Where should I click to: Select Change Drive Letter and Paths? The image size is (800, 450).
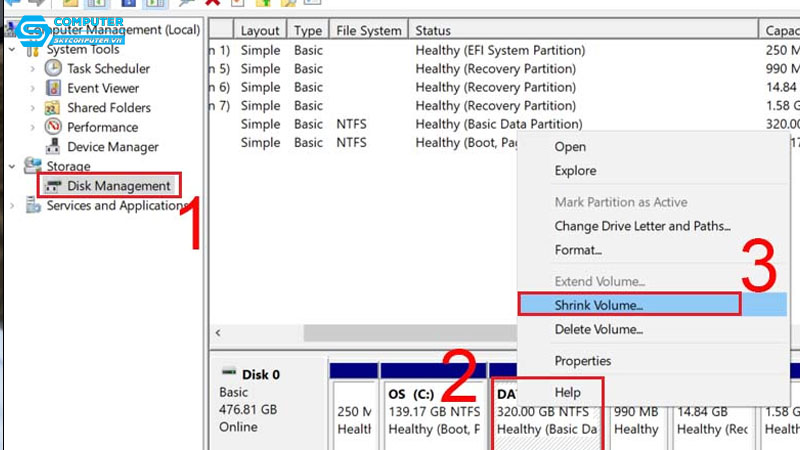(642, 226)
